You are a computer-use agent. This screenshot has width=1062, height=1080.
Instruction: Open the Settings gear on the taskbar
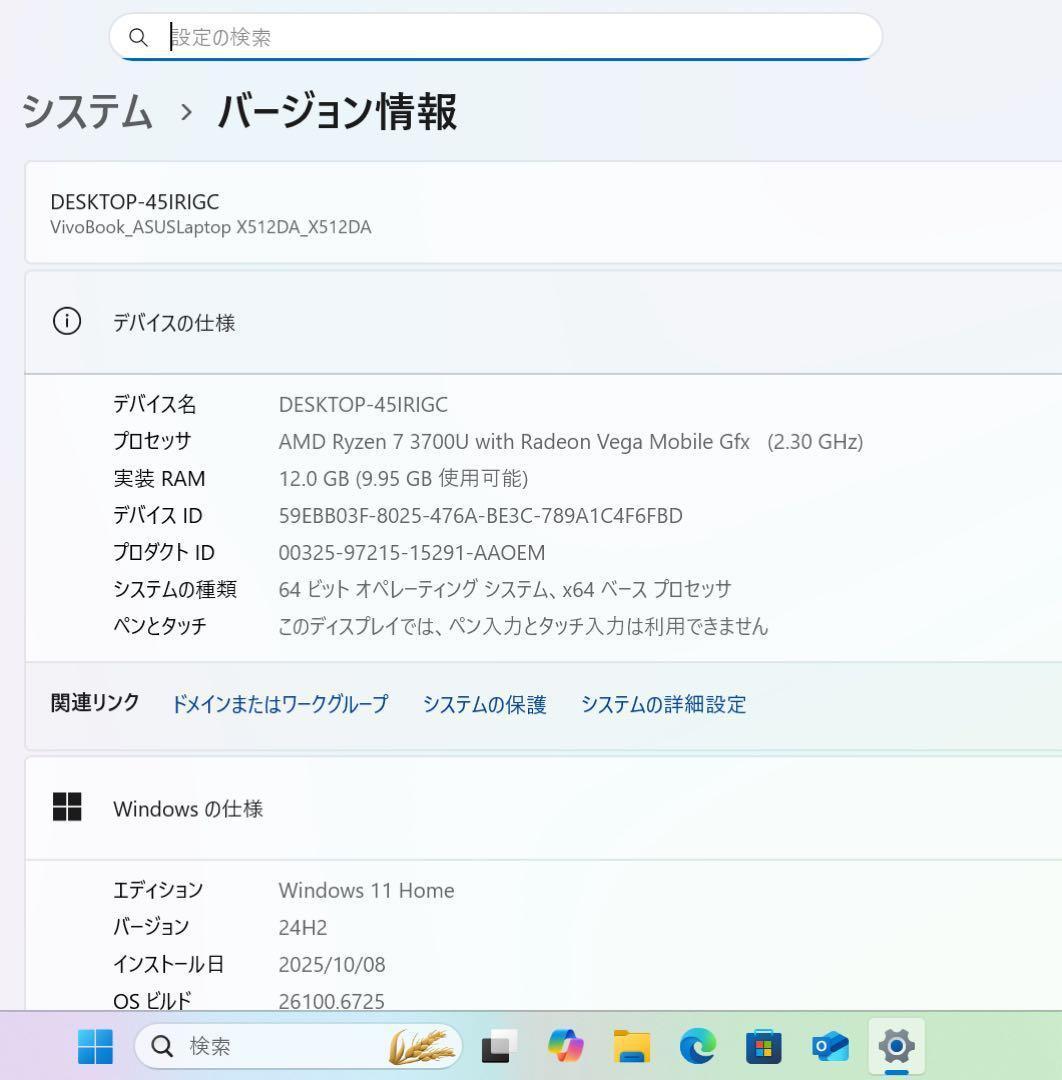[x=895, y=1047]
